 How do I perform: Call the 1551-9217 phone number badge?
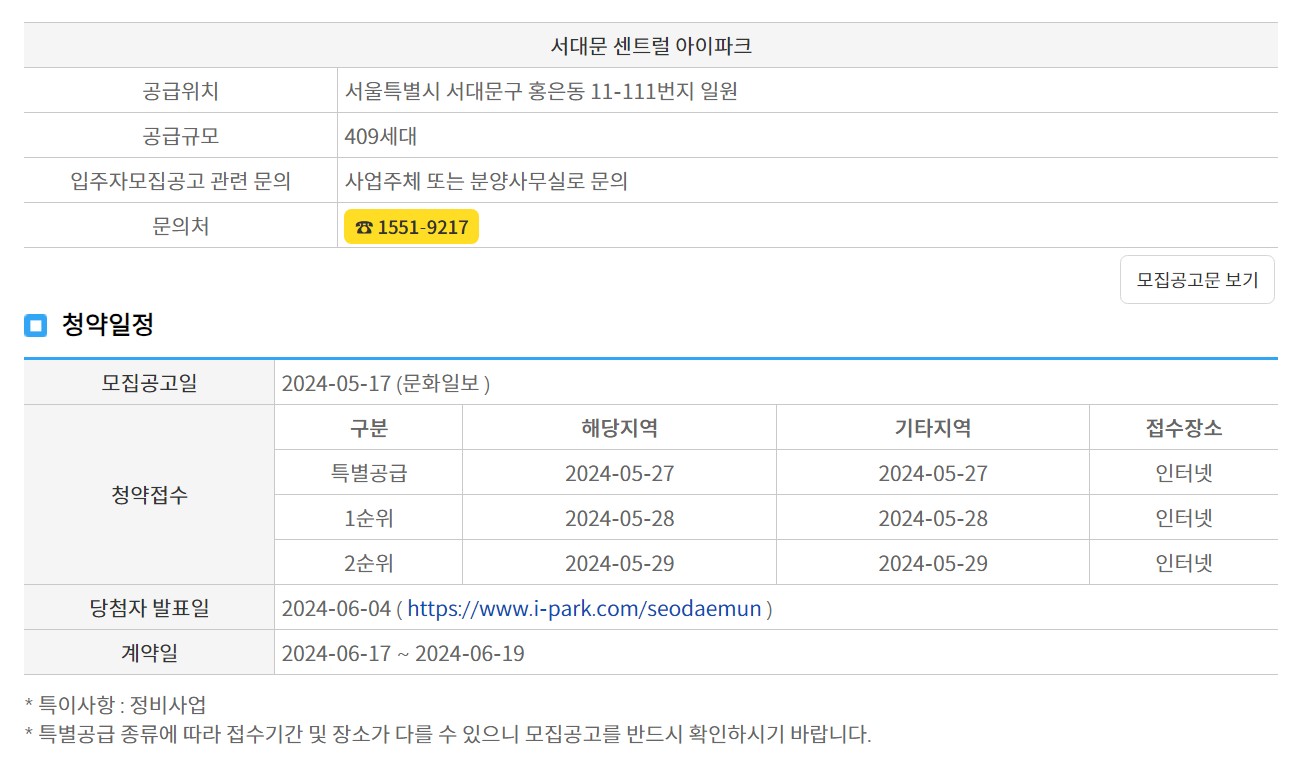(411, 227)
